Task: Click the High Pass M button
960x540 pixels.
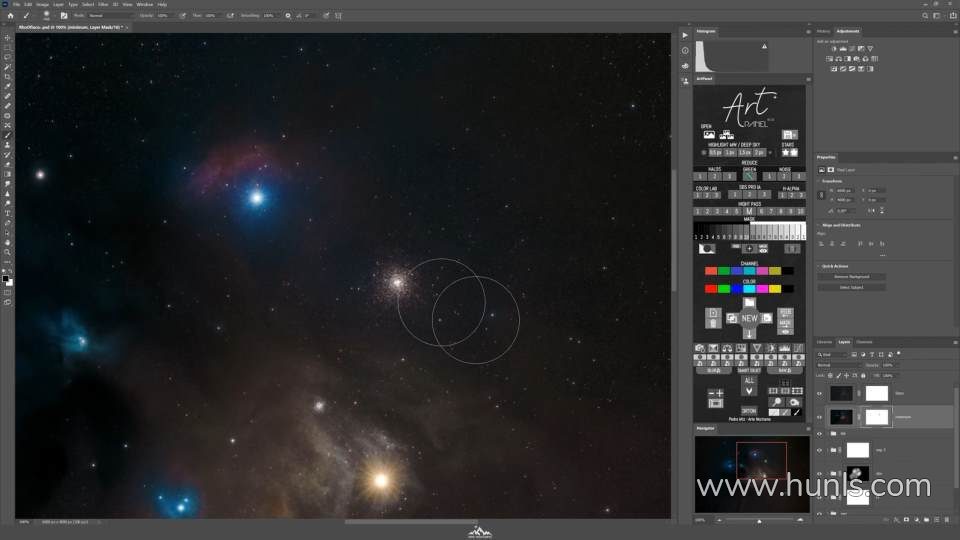Action: click(749, 211)
